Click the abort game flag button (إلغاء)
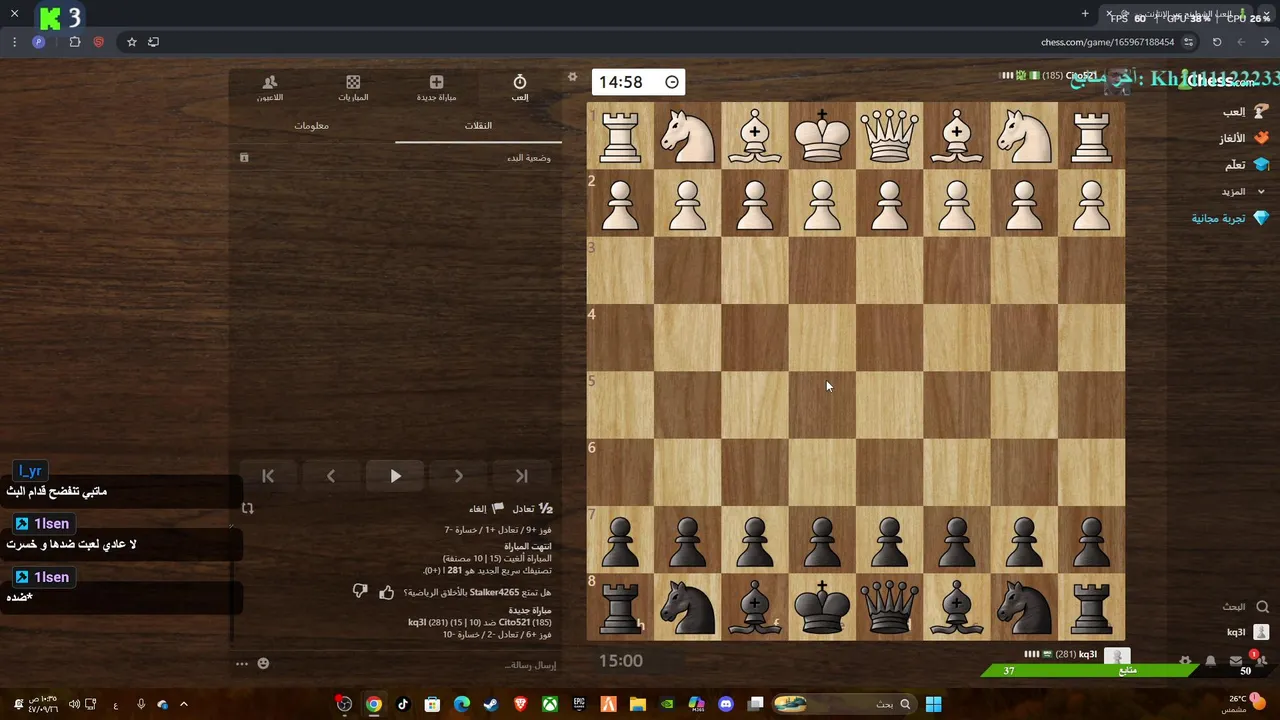1280x720 pixels. [486, 509]
